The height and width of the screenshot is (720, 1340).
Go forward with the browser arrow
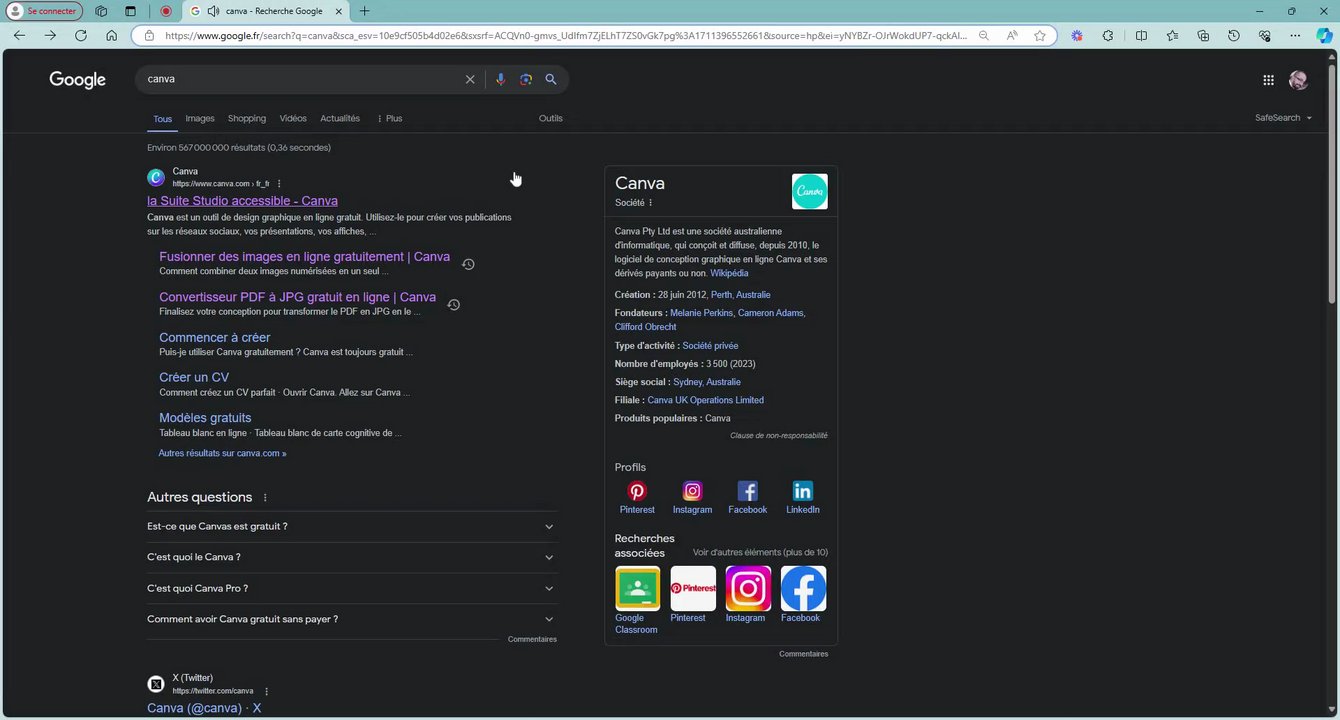[50, 35]
